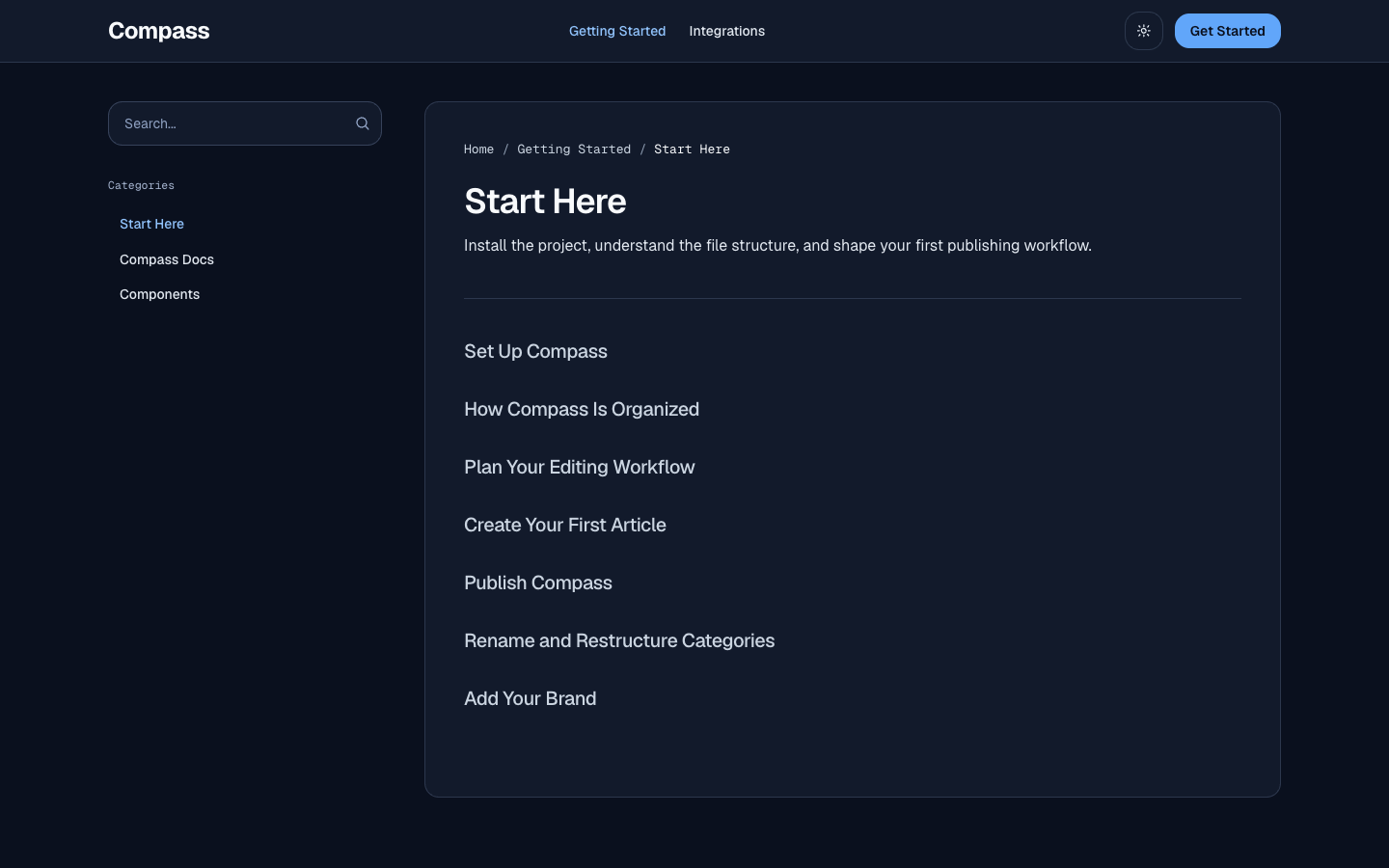Select Start Here in Categories sidebar
The image size is (1389, 868).
click(151, 224)
